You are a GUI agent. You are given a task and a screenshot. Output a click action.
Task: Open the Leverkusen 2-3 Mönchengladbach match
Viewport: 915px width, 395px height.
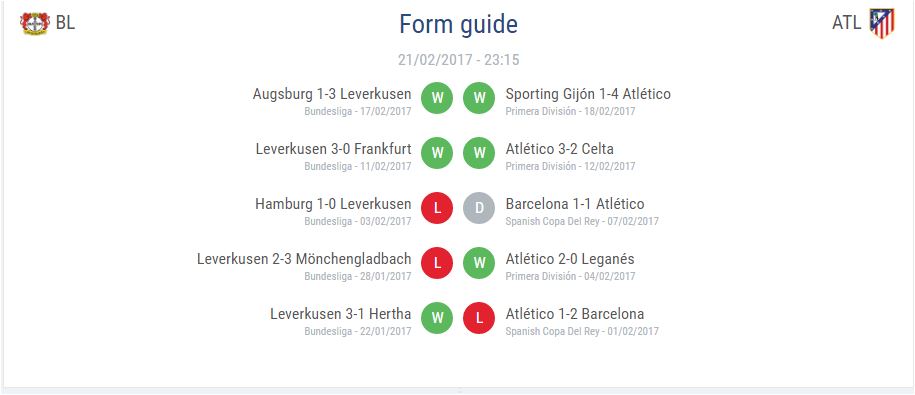(x=304, y=258)
